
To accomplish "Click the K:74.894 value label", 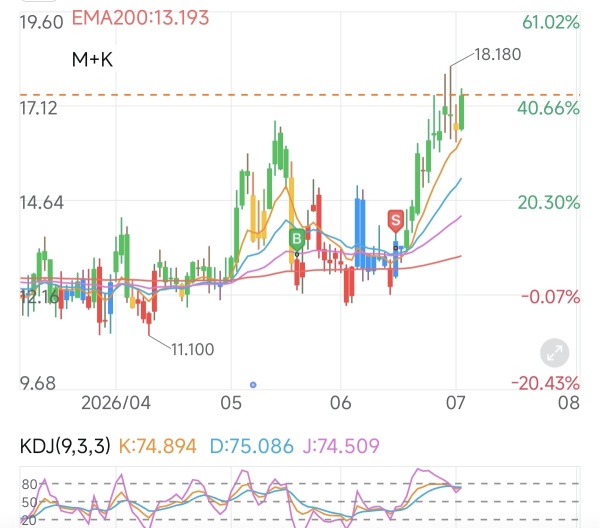I will click(x=158, y=446).
